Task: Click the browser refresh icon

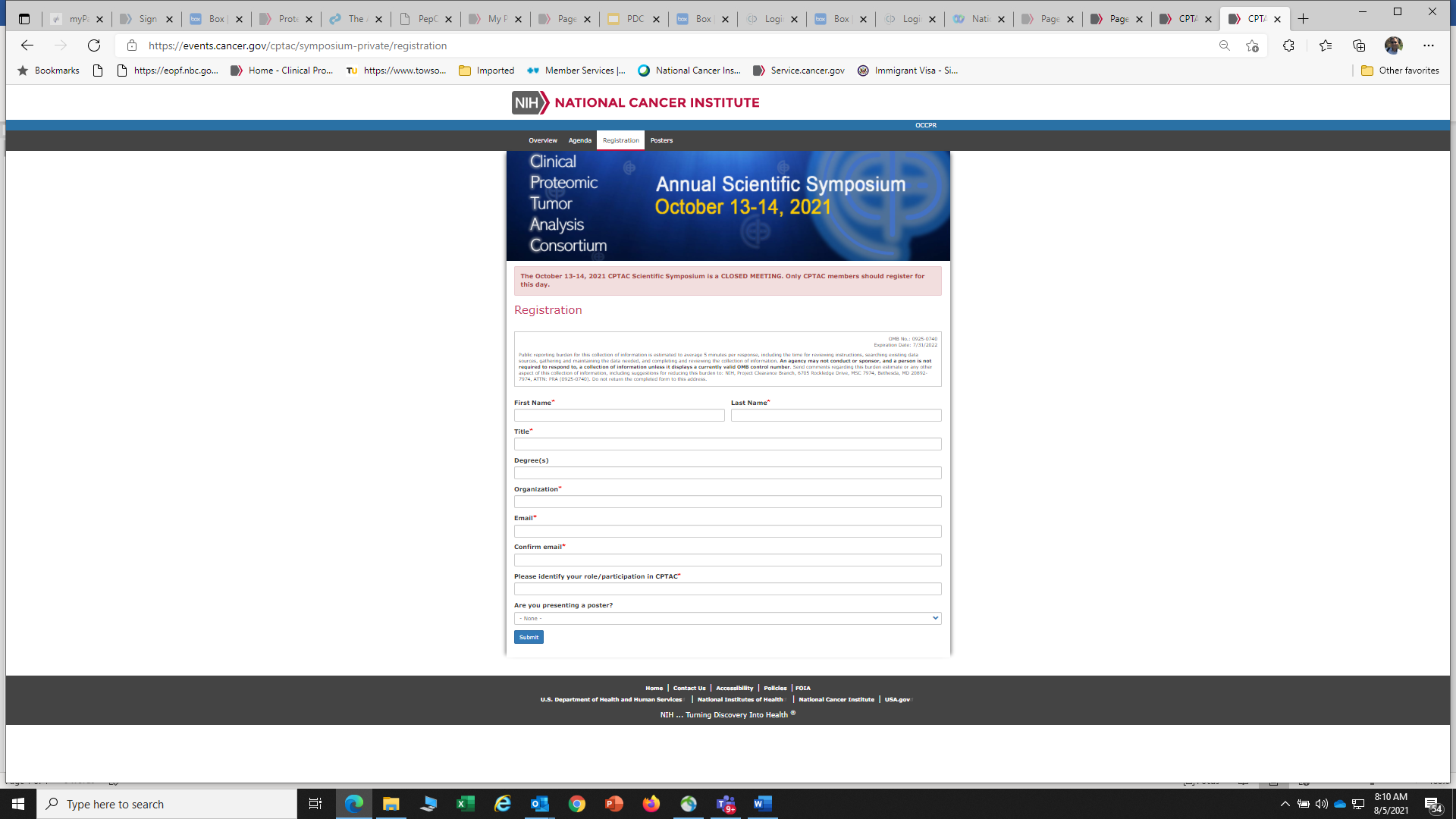Action: (94, 45)
